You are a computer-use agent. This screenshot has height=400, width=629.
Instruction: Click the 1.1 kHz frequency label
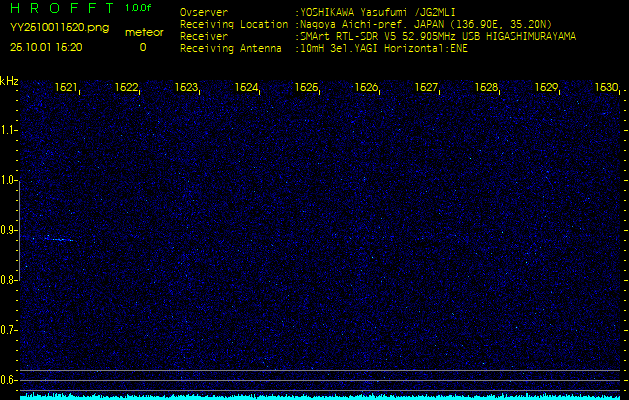click(x=9, y=130)
